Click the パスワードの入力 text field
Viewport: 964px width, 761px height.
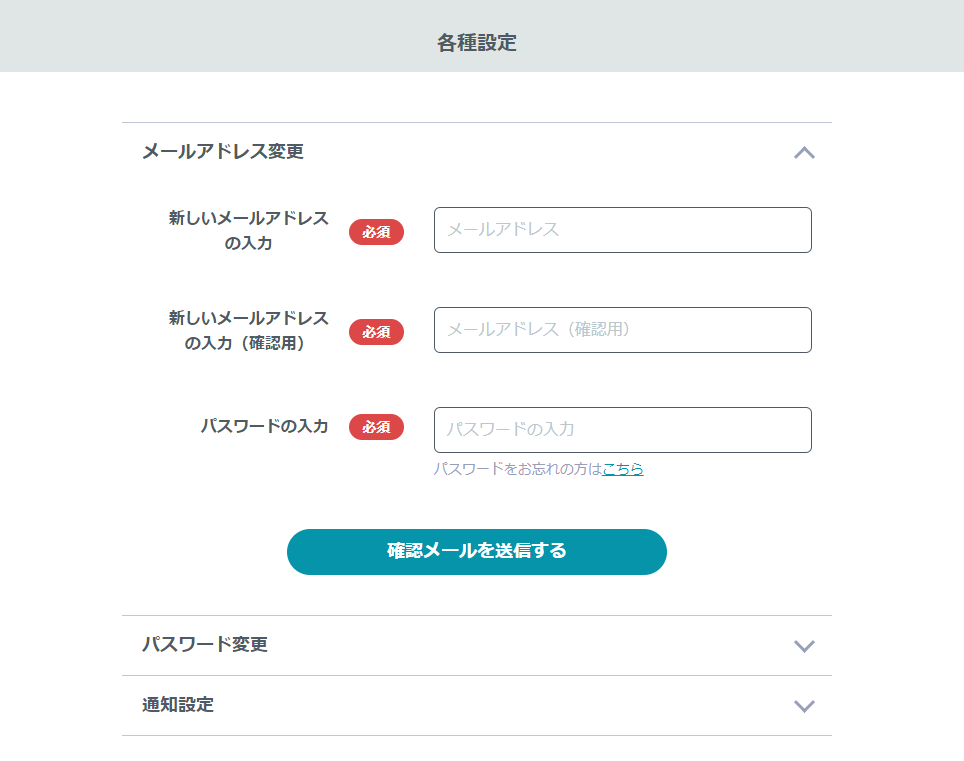tap(623, 430)
